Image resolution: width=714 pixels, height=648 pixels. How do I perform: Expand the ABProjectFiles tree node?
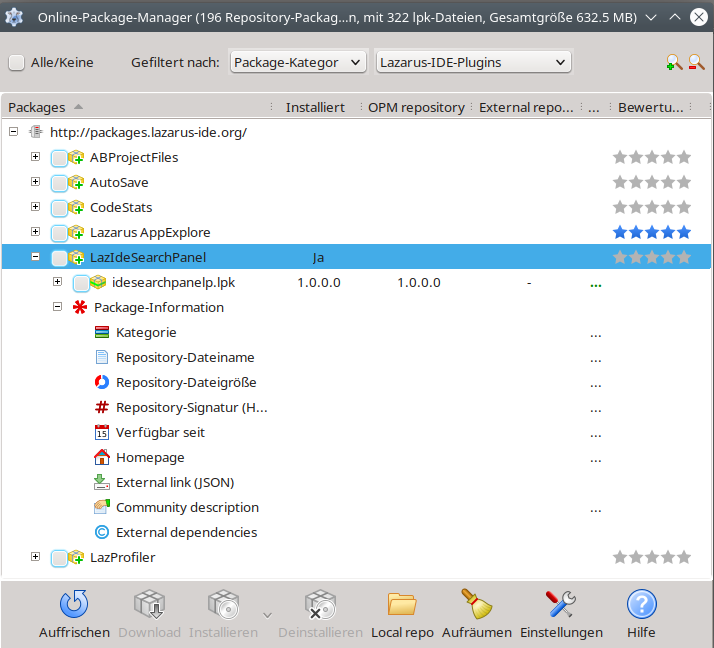[36, 157]
